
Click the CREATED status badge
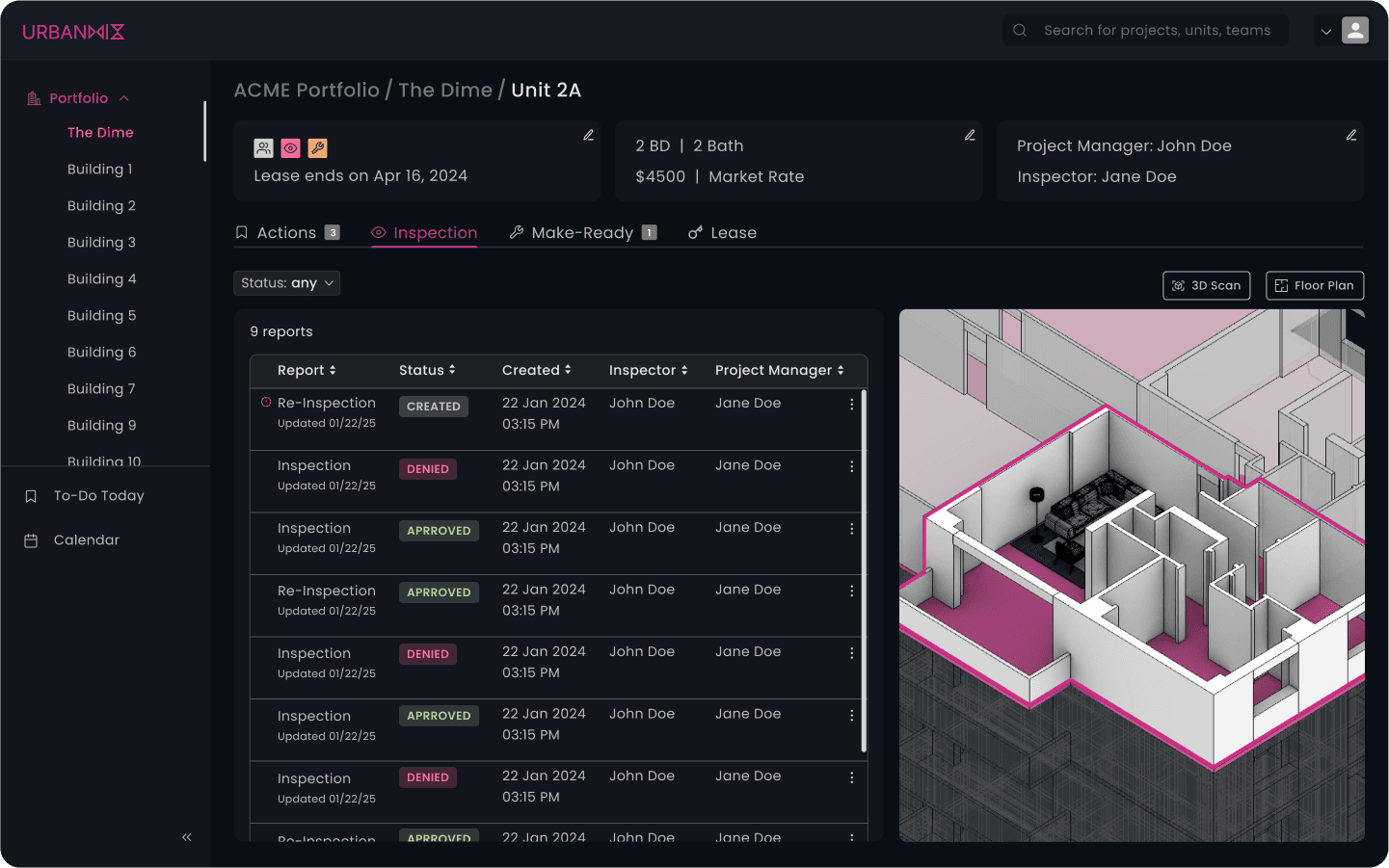click(434, 407)
